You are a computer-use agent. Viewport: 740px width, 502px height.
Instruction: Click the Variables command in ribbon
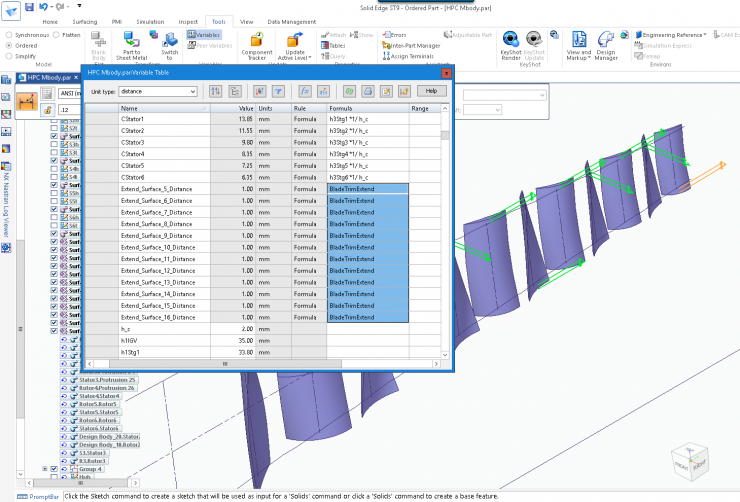[203, 35]
